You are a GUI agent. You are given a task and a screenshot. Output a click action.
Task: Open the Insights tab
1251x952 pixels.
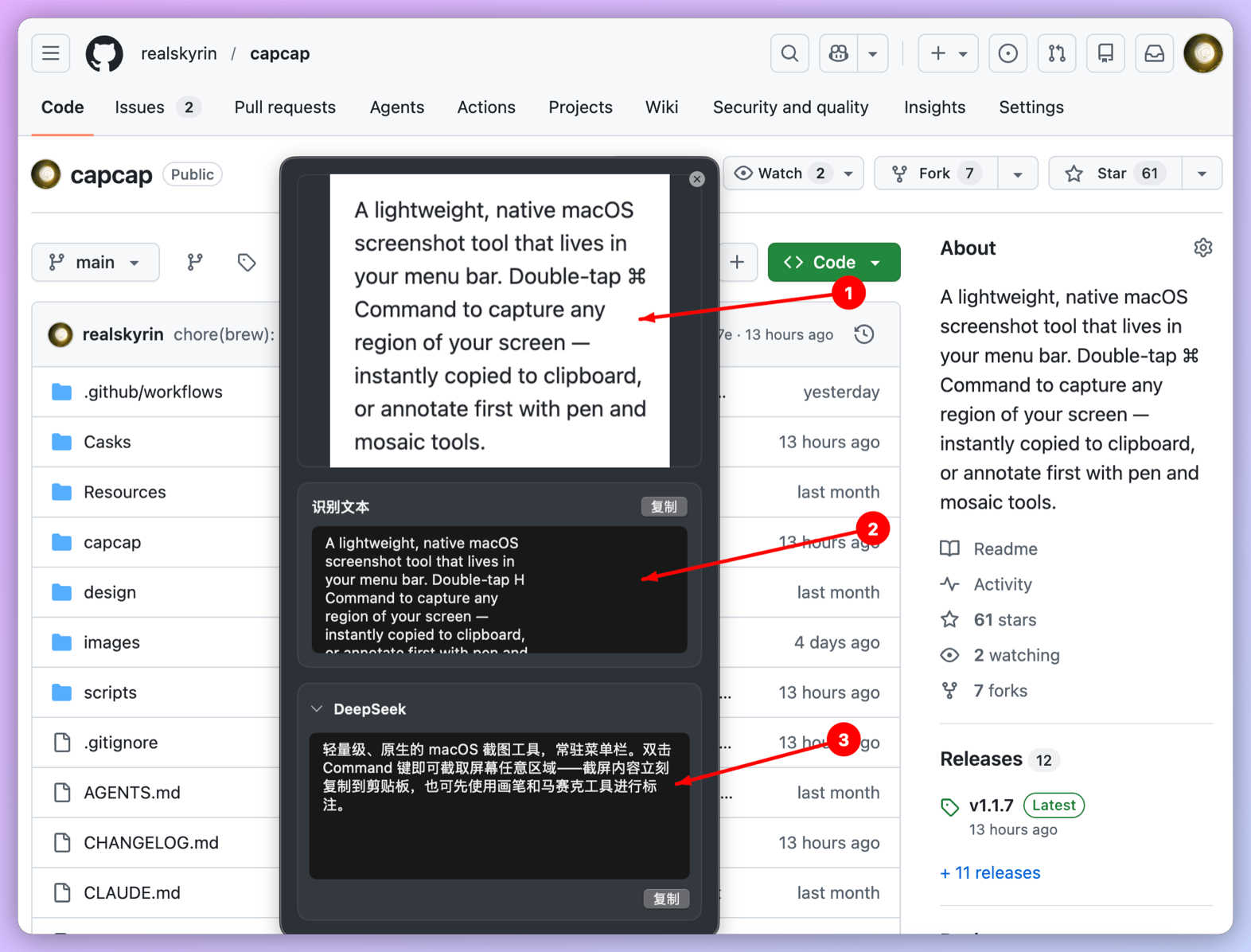pyautogui.click(x=934, y=107)
